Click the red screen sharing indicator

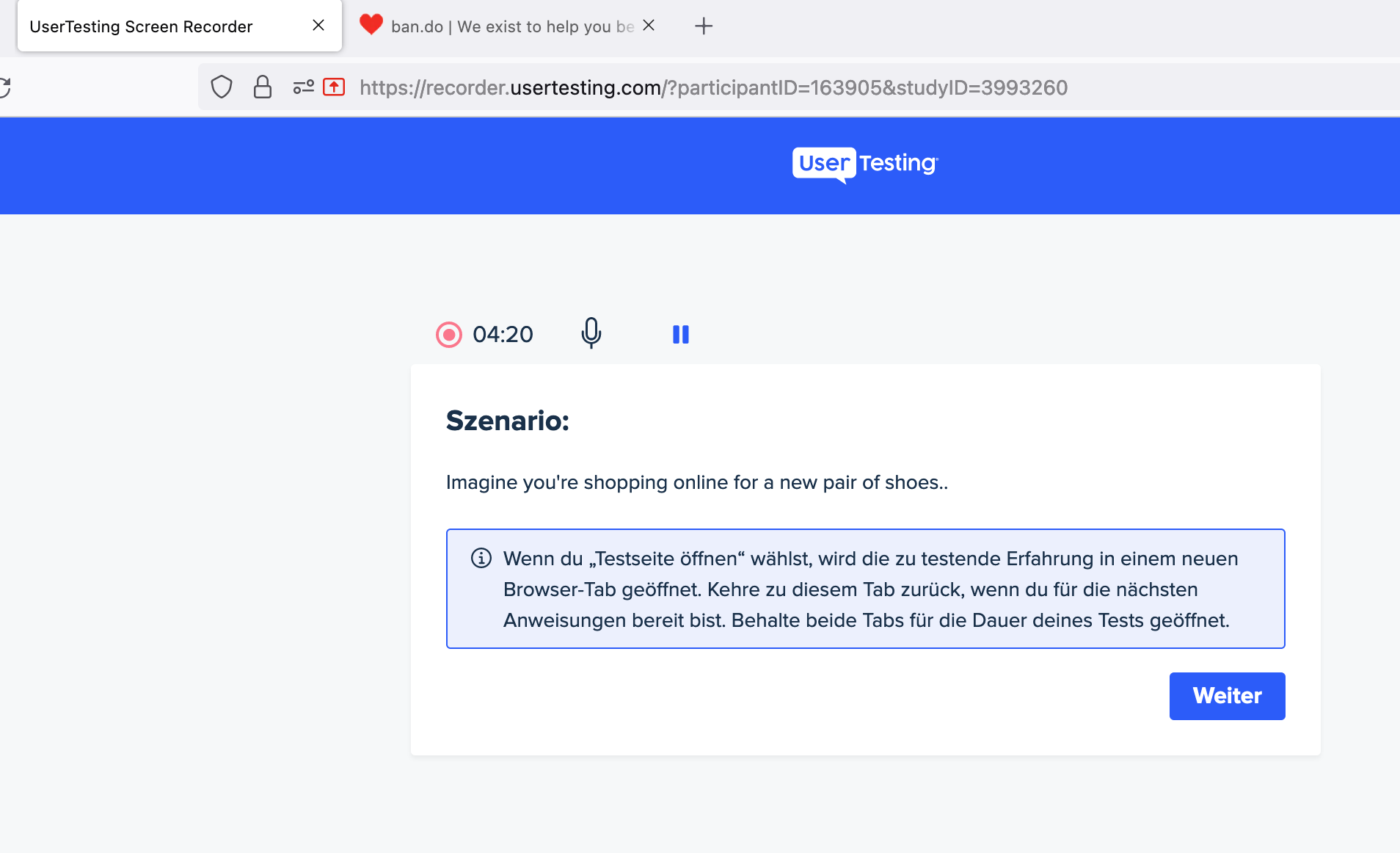pos(335,87)
